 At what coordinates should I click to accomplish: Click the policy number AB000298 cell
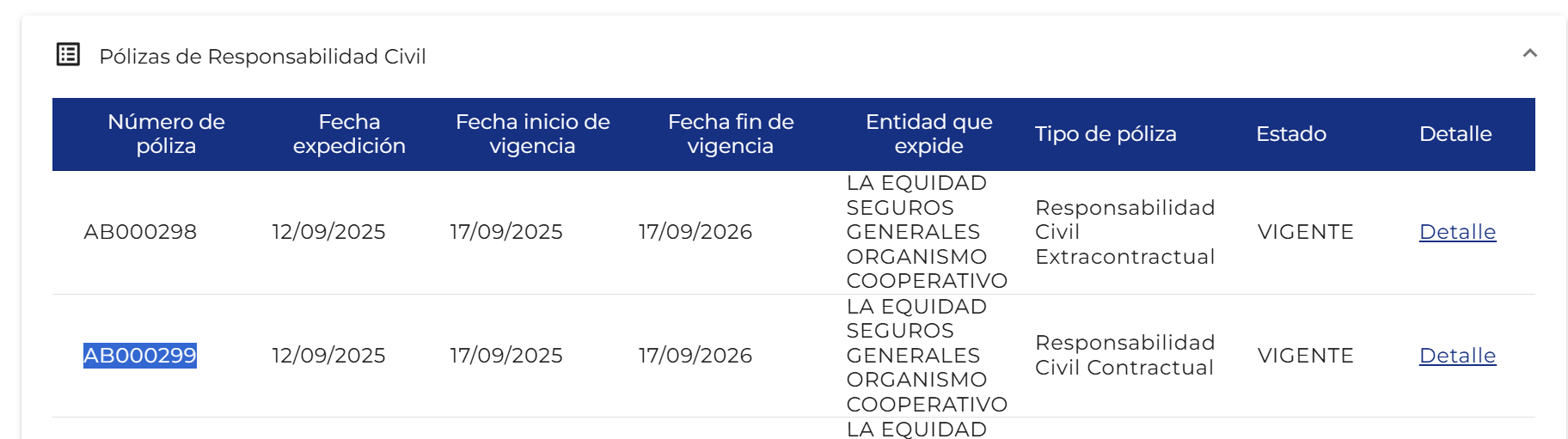(140, 232)
